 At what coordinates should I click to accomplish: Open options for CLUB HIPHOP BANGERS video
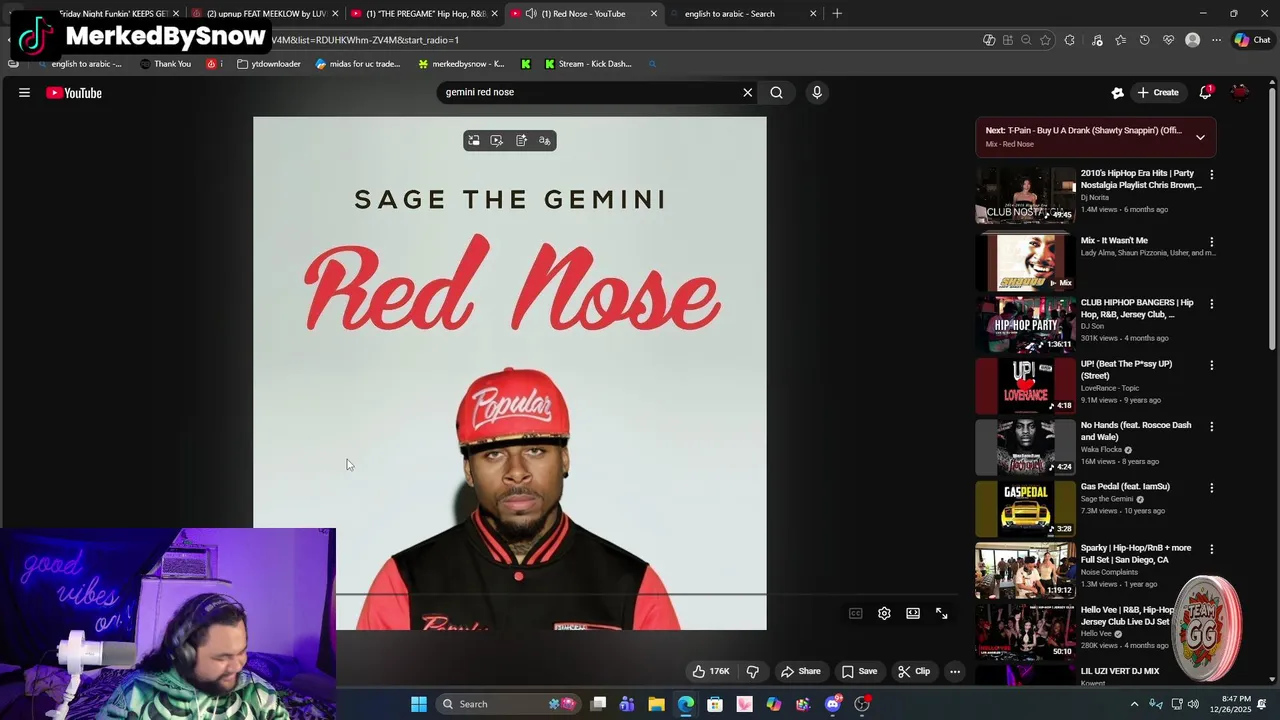tap(1211, 303)
